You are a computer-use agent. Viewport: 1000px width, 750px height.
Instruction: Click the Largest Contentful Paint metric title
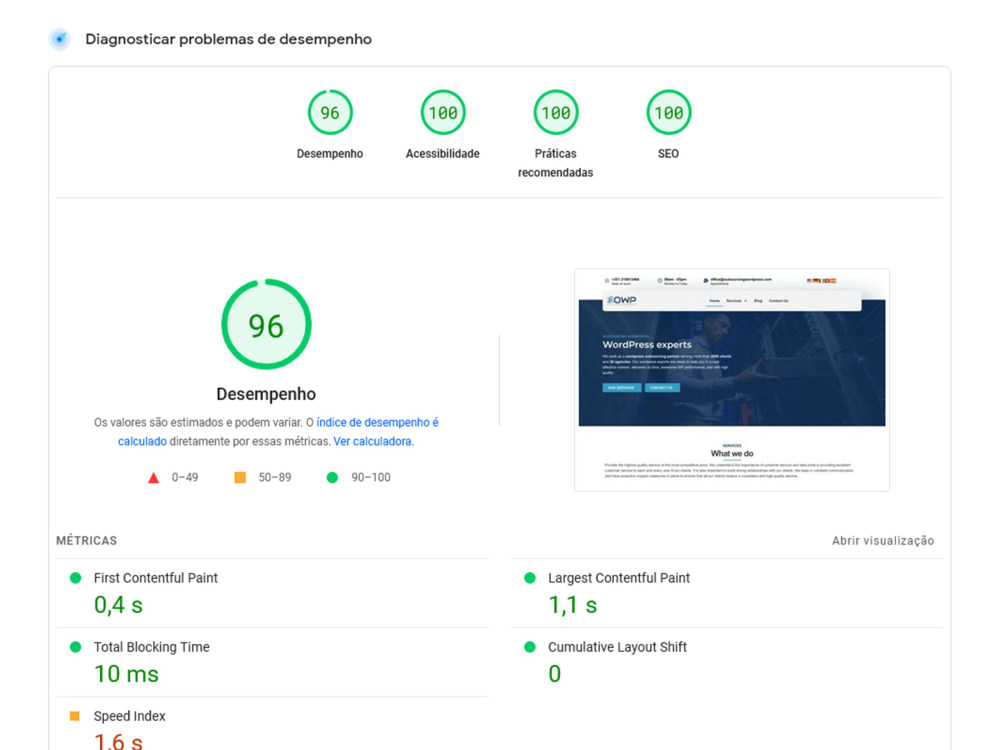click(619, 578)
